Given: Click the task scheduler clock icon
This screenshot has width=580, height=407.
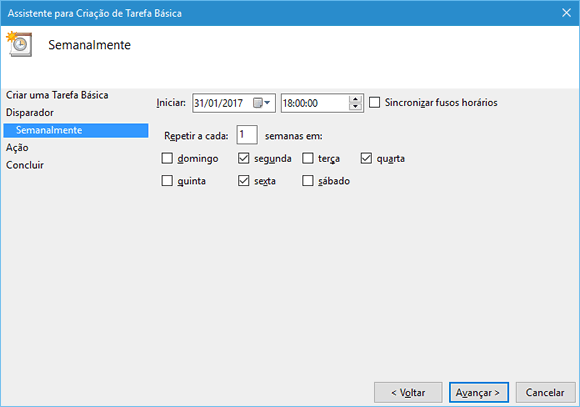Looking at the screenshot, I should [19, 44].
